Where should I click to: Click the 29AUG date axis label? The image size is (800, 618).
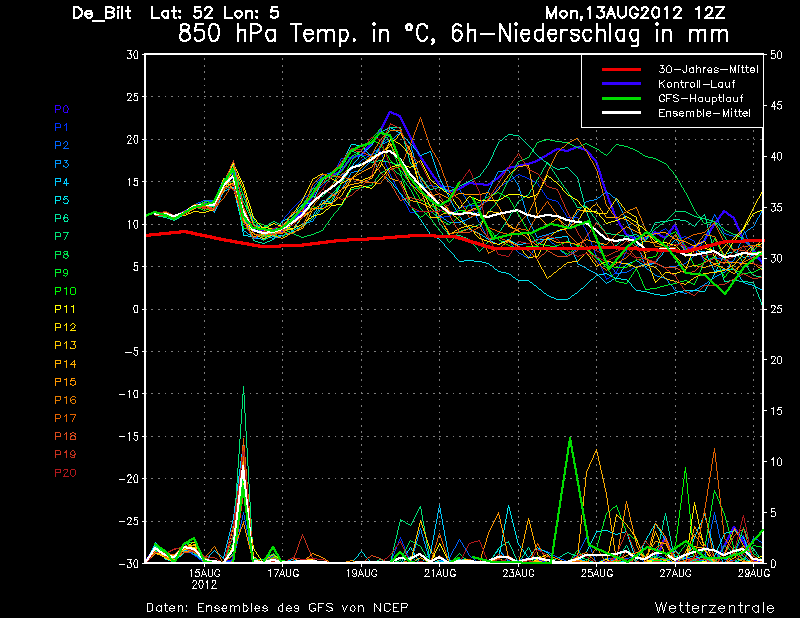pyautogui.click(x=754, y=573)
